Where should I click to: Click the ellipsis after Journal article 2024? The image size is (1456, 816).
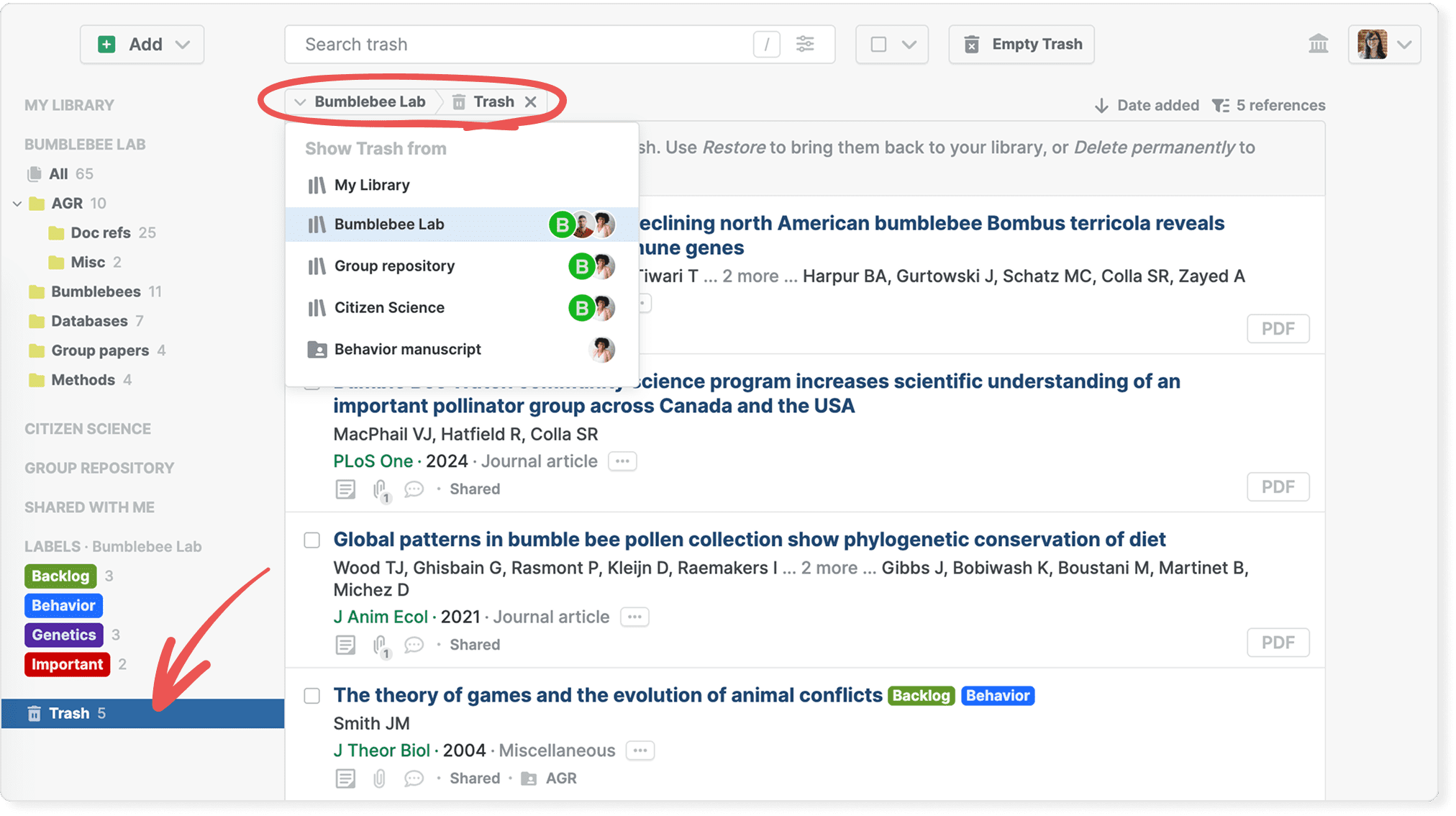pos(622,461)
